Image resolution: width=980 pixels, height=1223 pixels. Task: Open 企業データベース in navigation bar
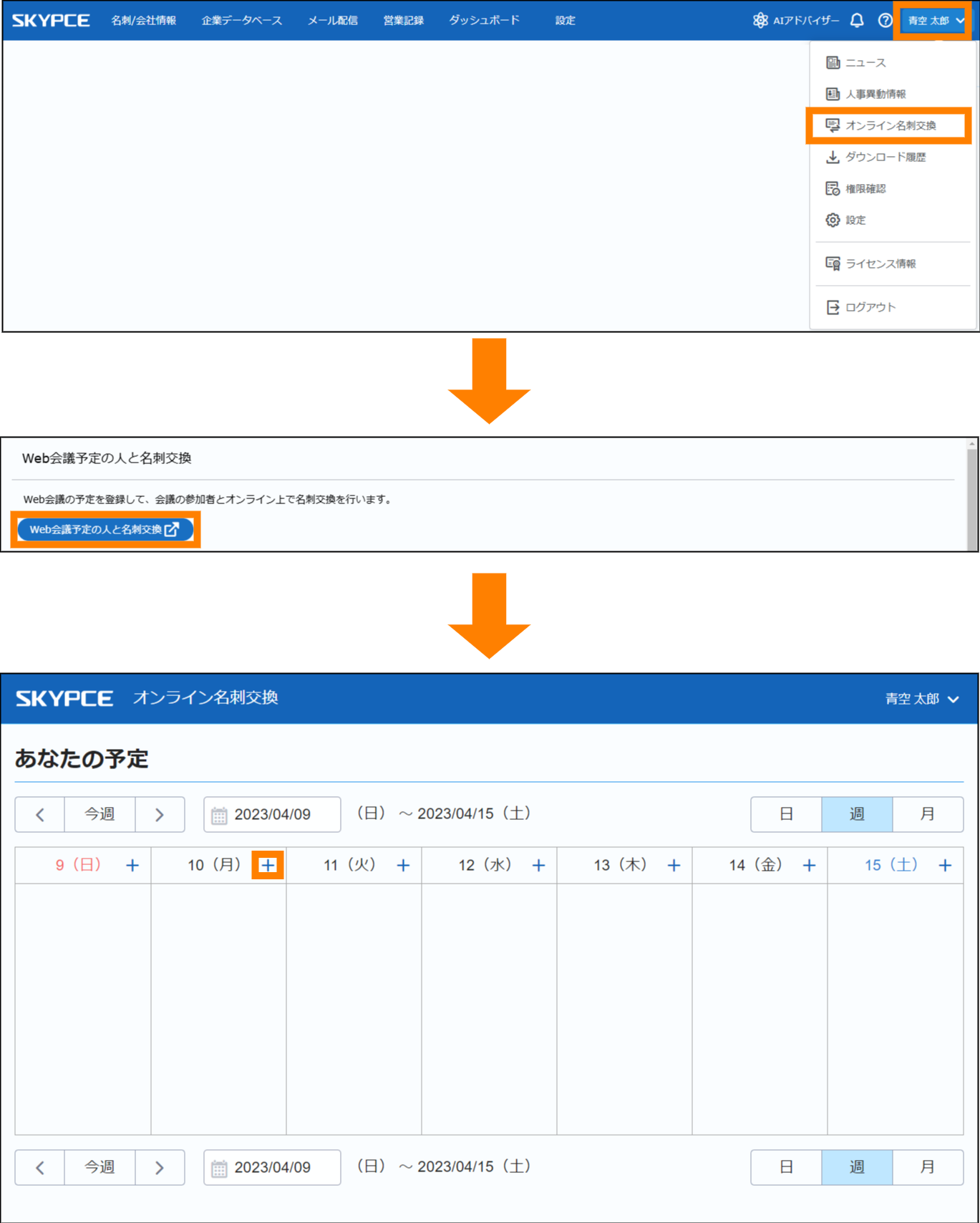click(x=241, y=20)
